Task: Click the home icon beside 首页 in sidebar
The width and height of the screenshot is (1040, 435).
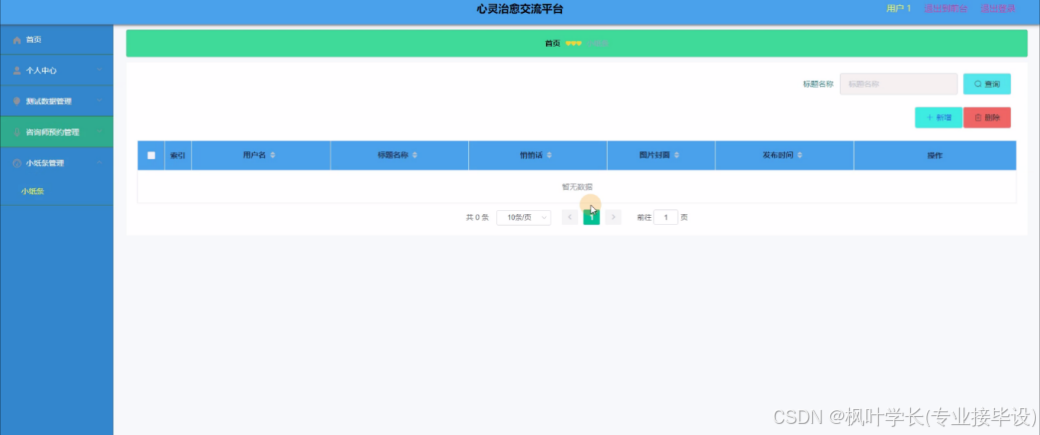Action: click(x=17, y=40)
